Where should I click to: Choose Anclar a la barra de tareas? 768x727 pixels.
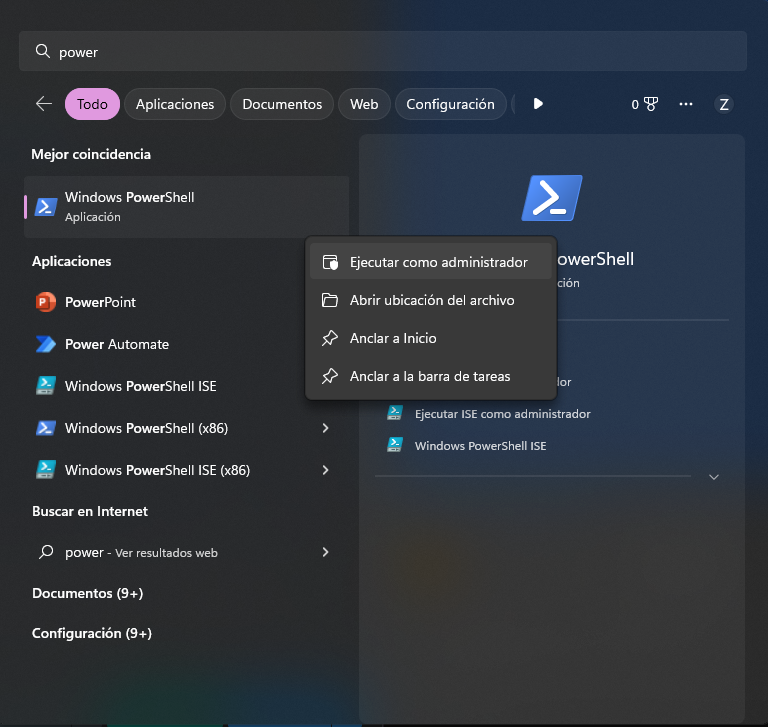[x=431, y=376]
